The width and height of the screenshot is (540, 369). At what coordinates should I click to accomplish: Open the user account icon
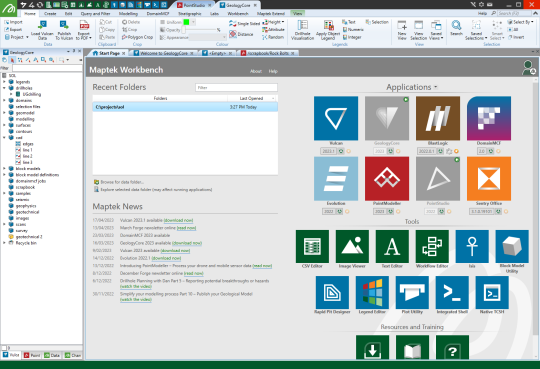pyautogui.click(x=528, y=68)
